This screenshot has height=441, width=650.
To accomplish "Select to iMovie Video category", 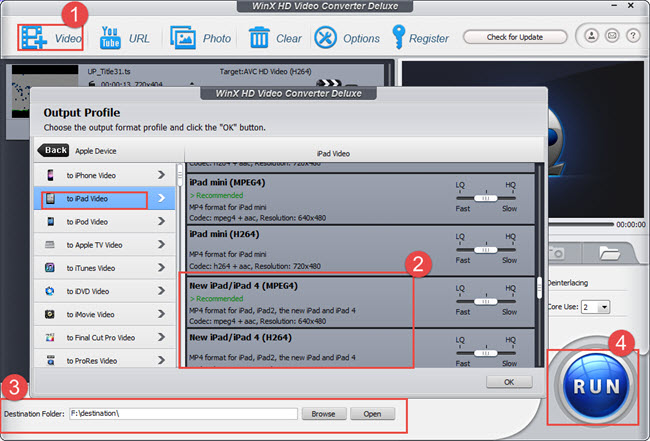I will pos(104,314).
